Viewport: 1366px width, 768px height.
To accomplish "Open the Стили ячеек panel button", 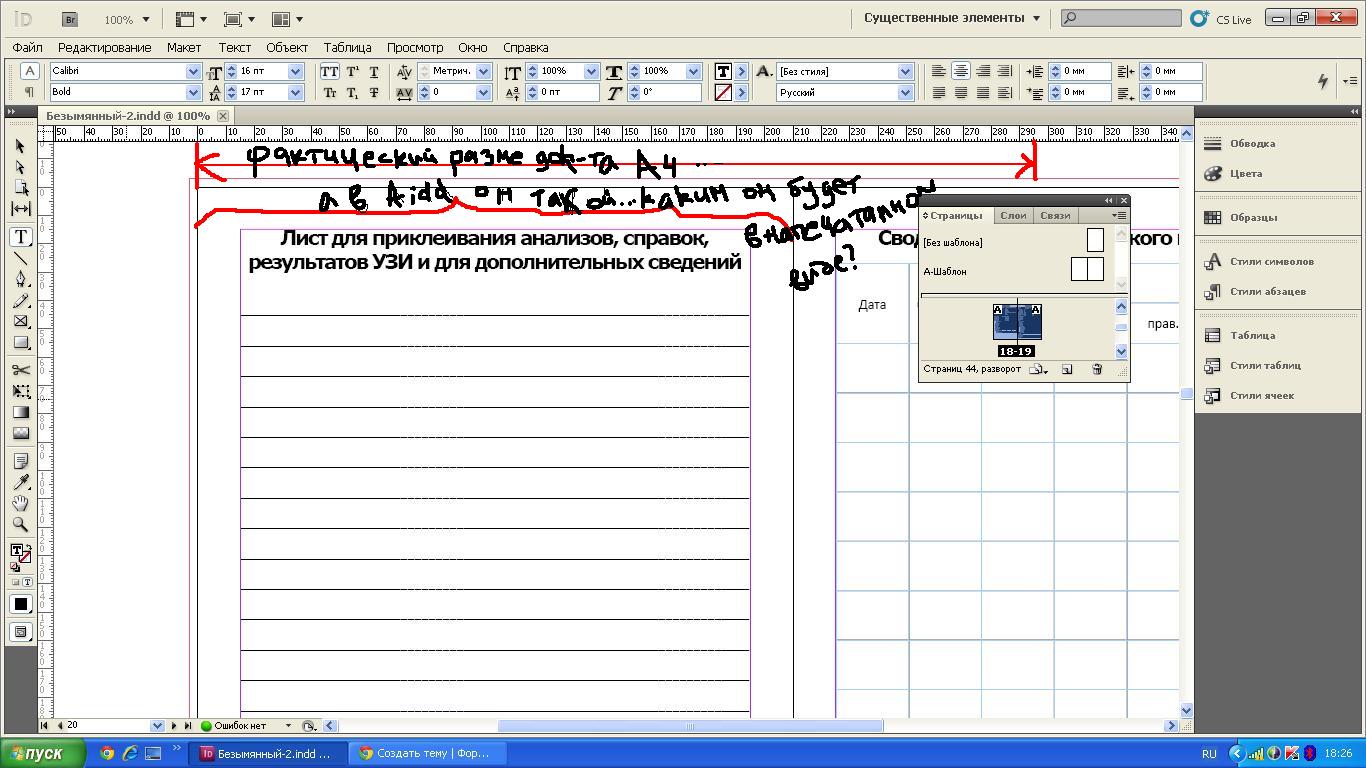I will coord(1249,395).
